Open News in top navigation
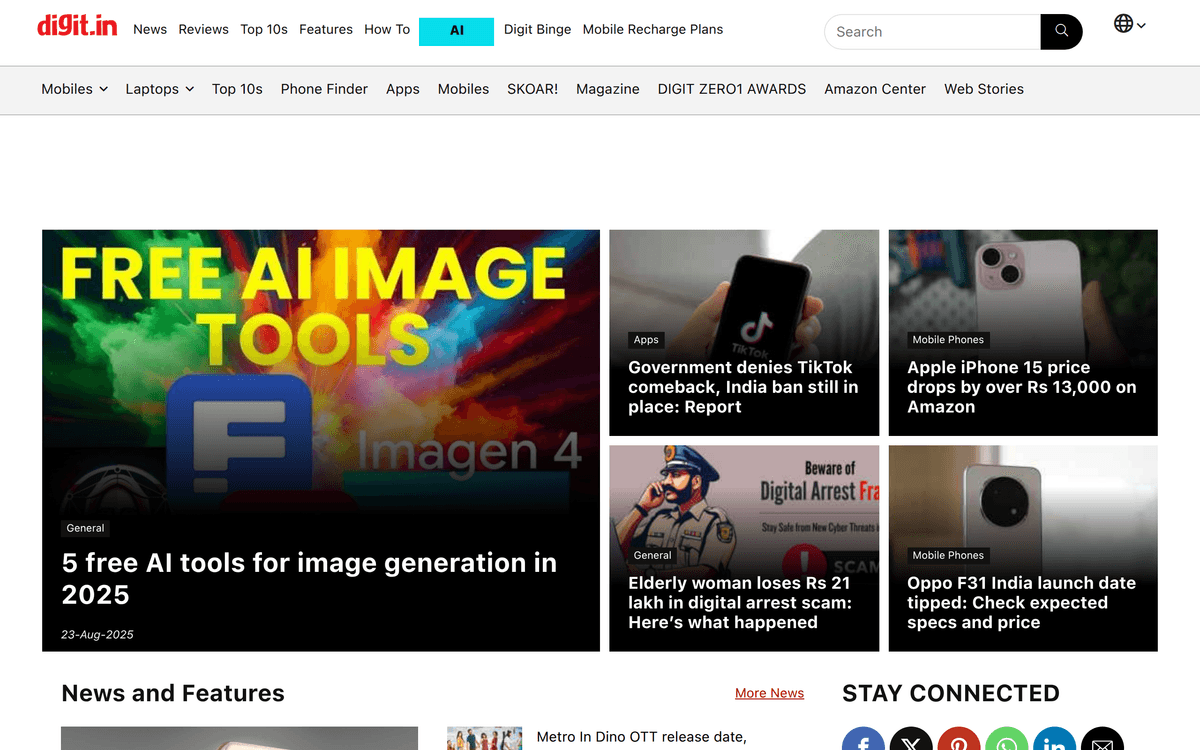 [150, 29]
